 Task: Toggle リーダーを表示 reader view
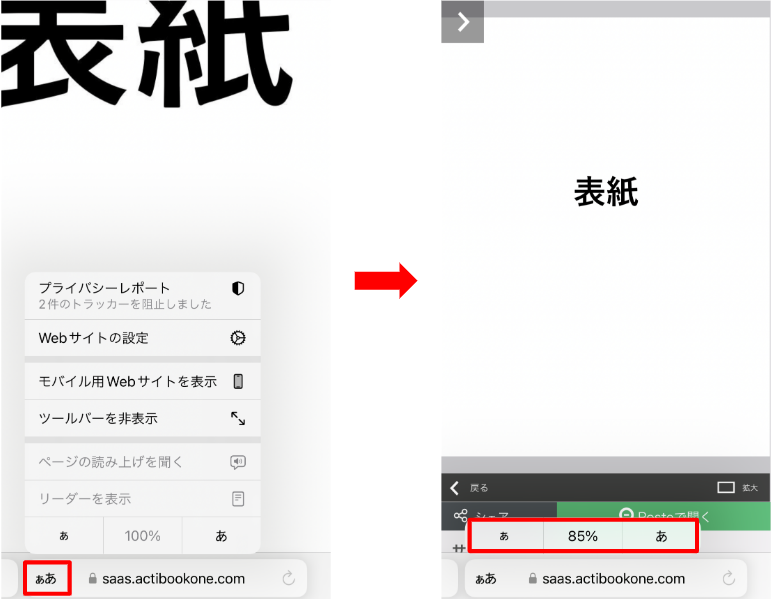pyautogui.click(x=85, y=498)
